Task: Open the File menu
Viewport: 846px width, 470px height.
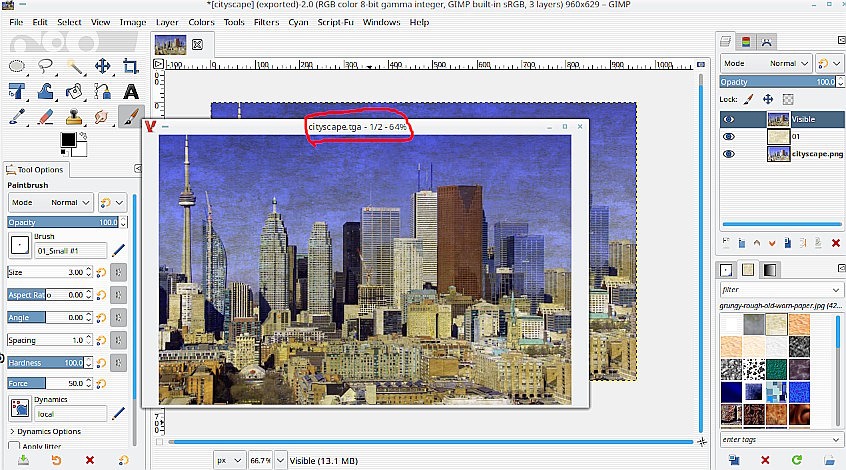Action: click(x=16, y=22)
